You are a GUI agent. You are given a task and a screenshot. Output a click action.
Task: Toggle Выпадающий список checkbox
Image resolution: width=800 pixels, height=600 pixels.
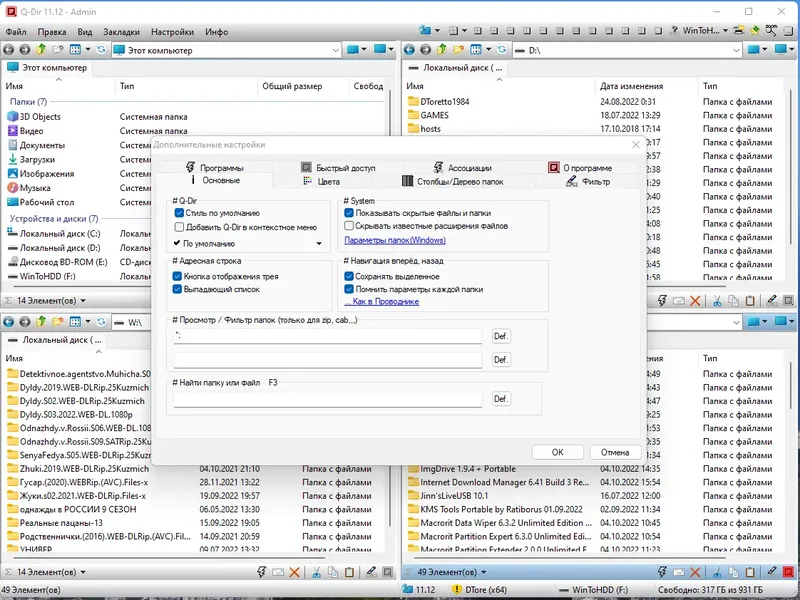[x=177, y=289]
